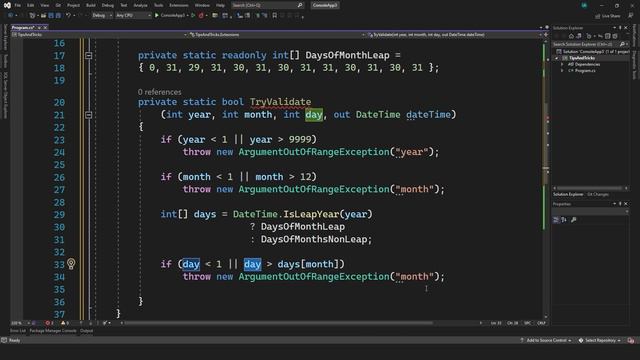Open the Build menu

point(91,5)
